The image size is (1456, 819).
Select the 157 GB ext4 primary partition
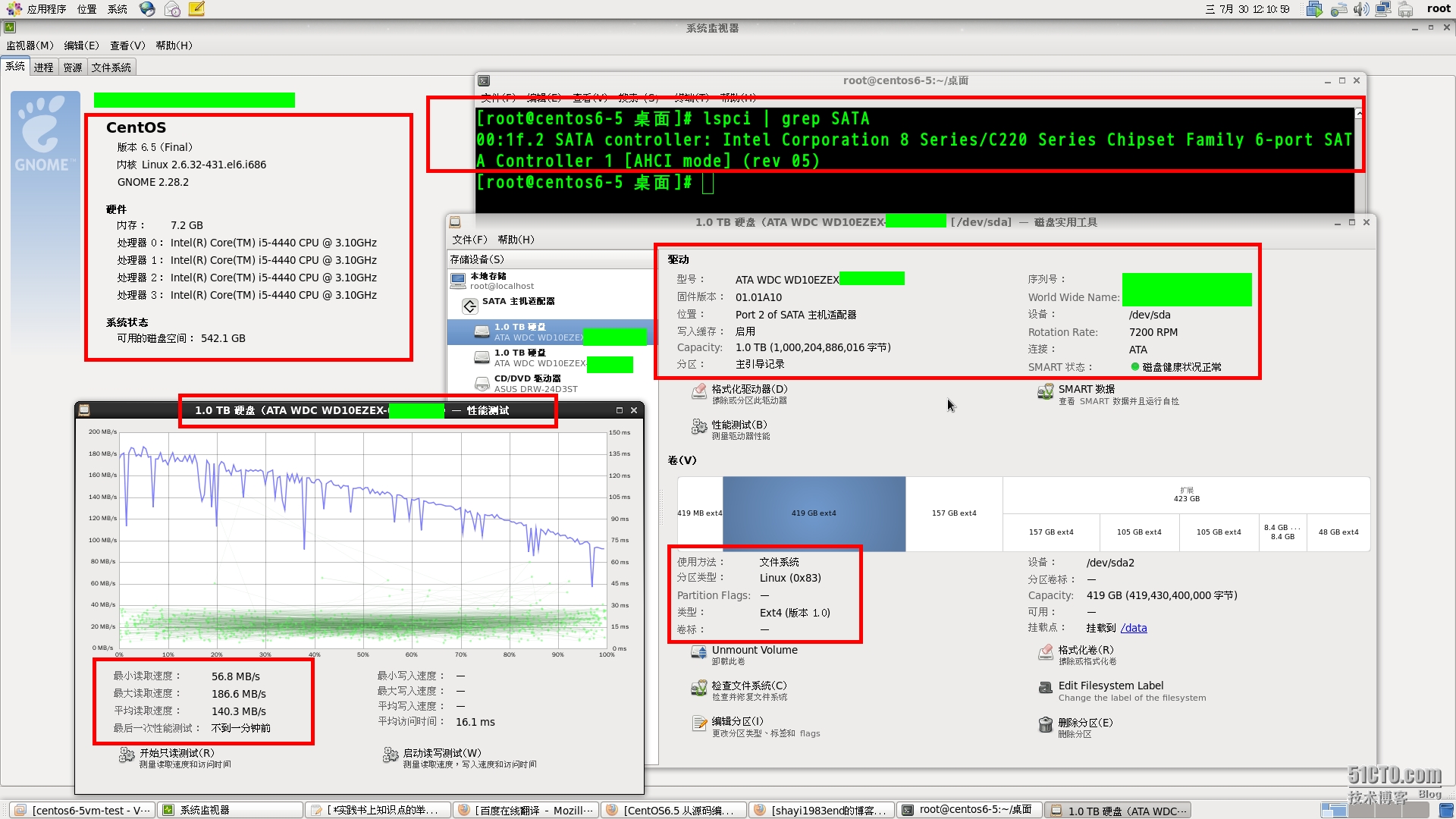(x=954, y=513)
